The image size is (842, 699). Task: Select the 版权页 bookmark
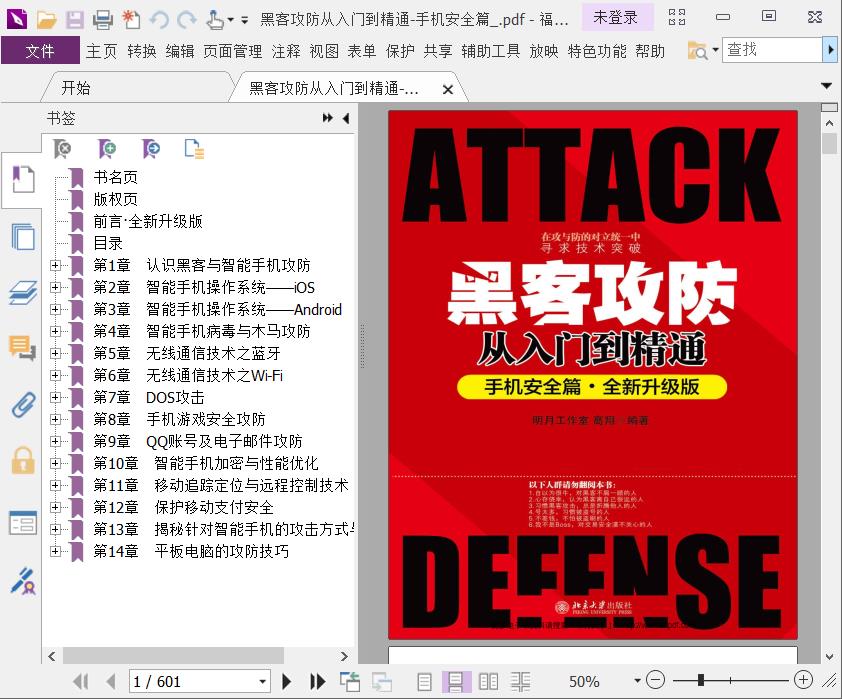click(115, 199)
